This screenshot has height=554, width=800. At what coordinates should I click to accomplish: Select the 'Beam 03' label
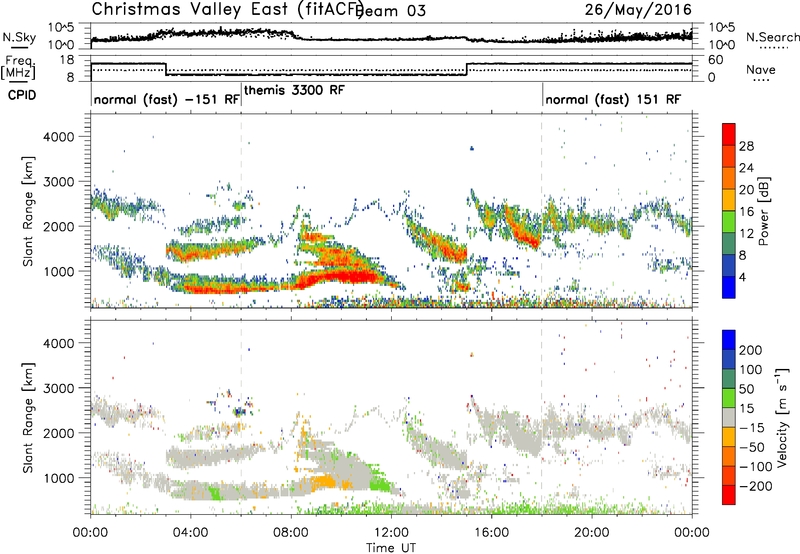(390, 11)
